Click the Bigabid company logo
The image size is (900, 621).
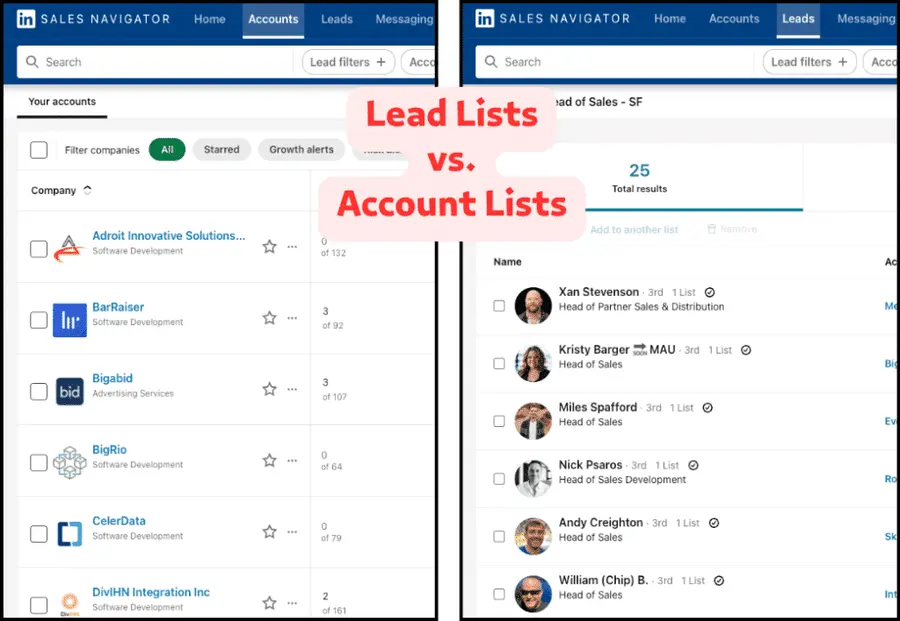(68, 392)
